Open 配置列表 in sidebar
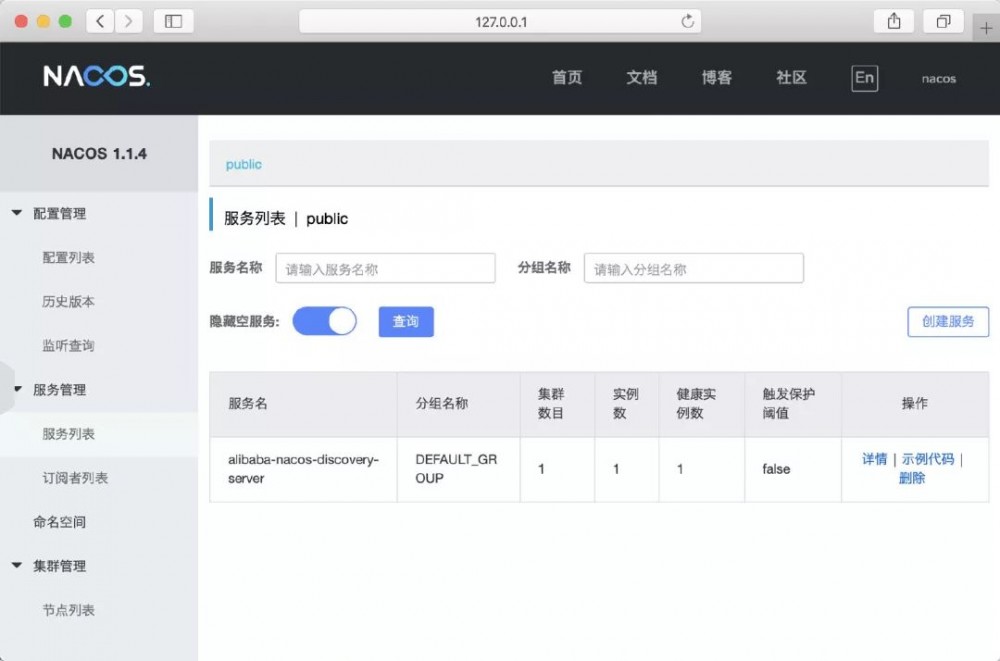This screenshot has width=1000, height=661. pos(68,257)
